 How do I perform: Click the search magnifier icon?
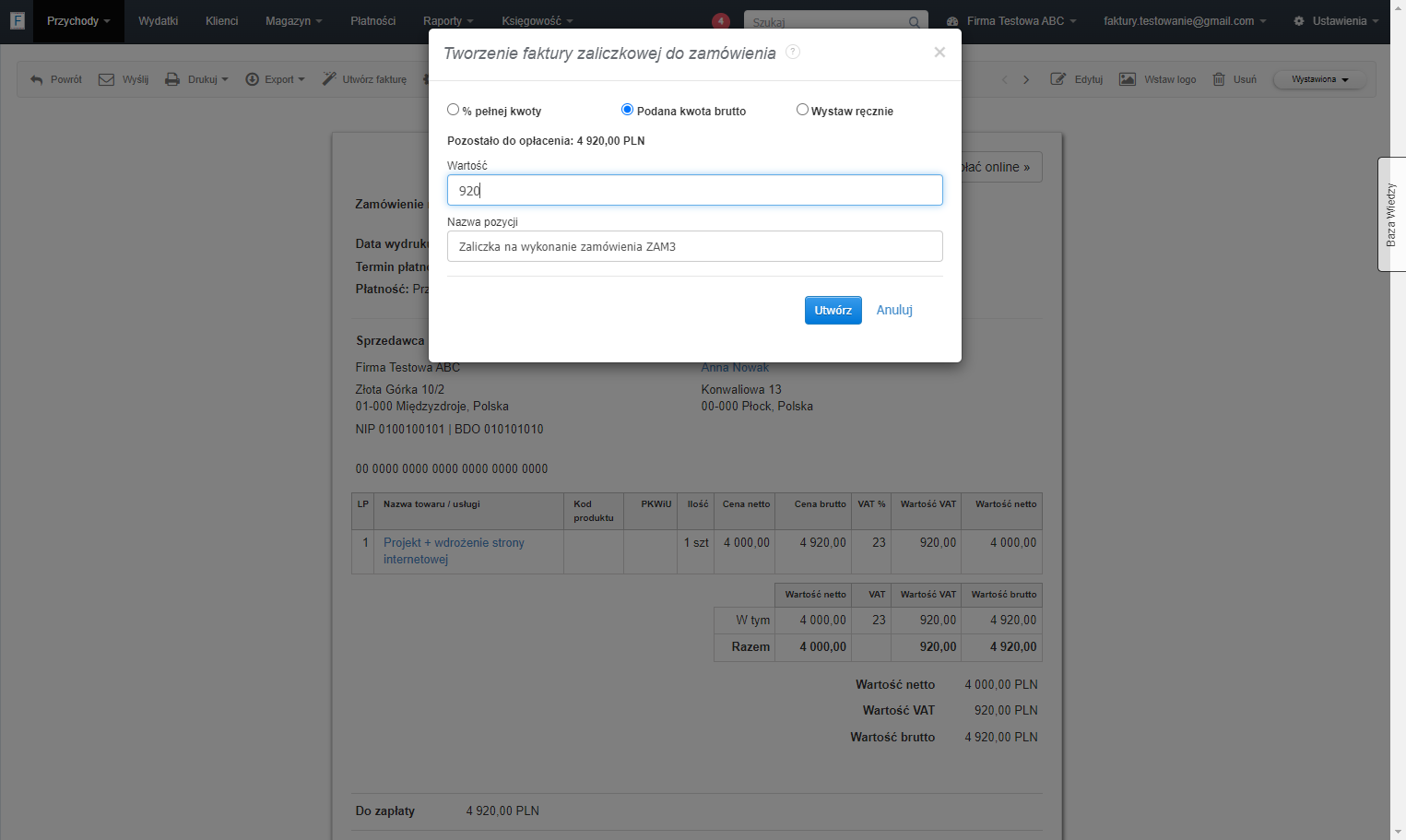click(x=914, y=22)
